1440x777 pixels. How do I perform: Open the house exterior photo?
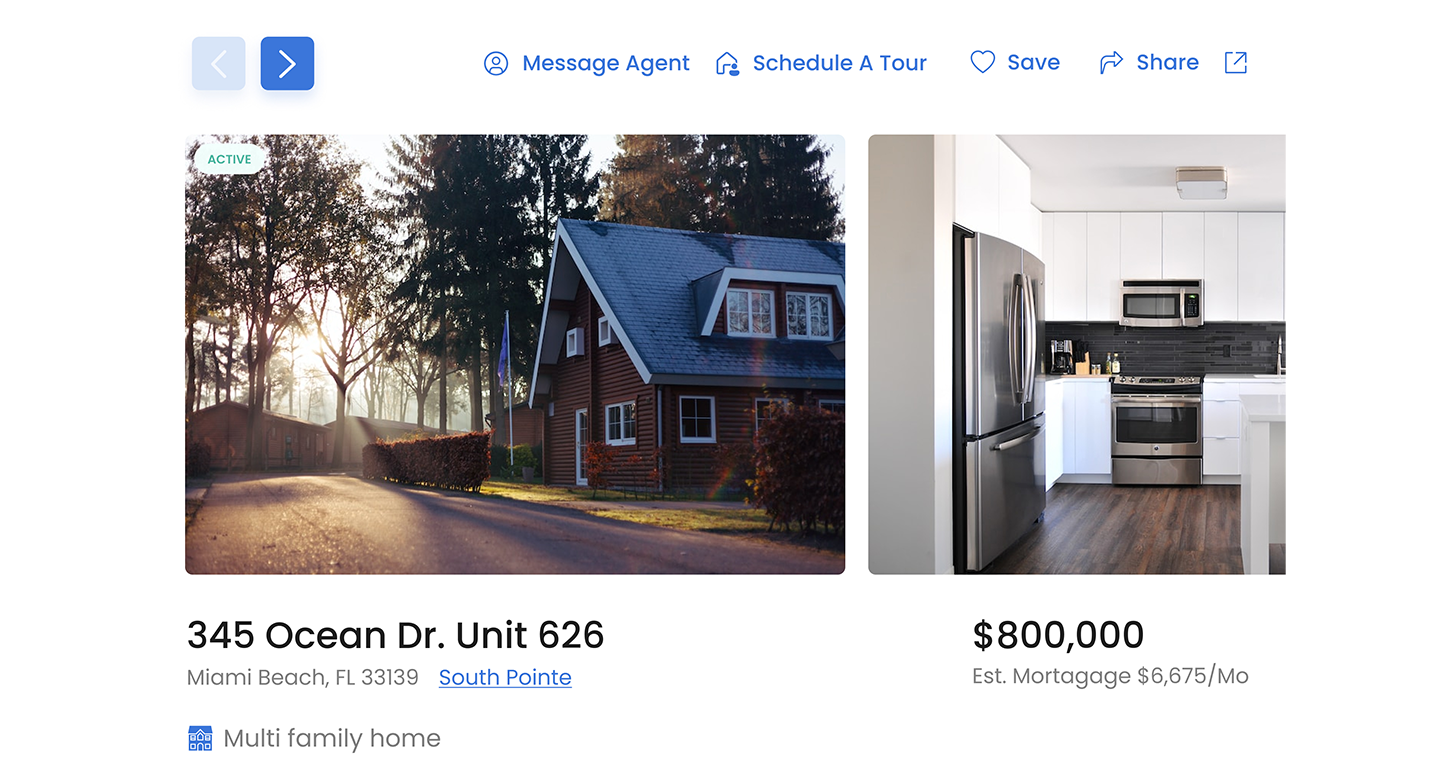coord(515,354)
